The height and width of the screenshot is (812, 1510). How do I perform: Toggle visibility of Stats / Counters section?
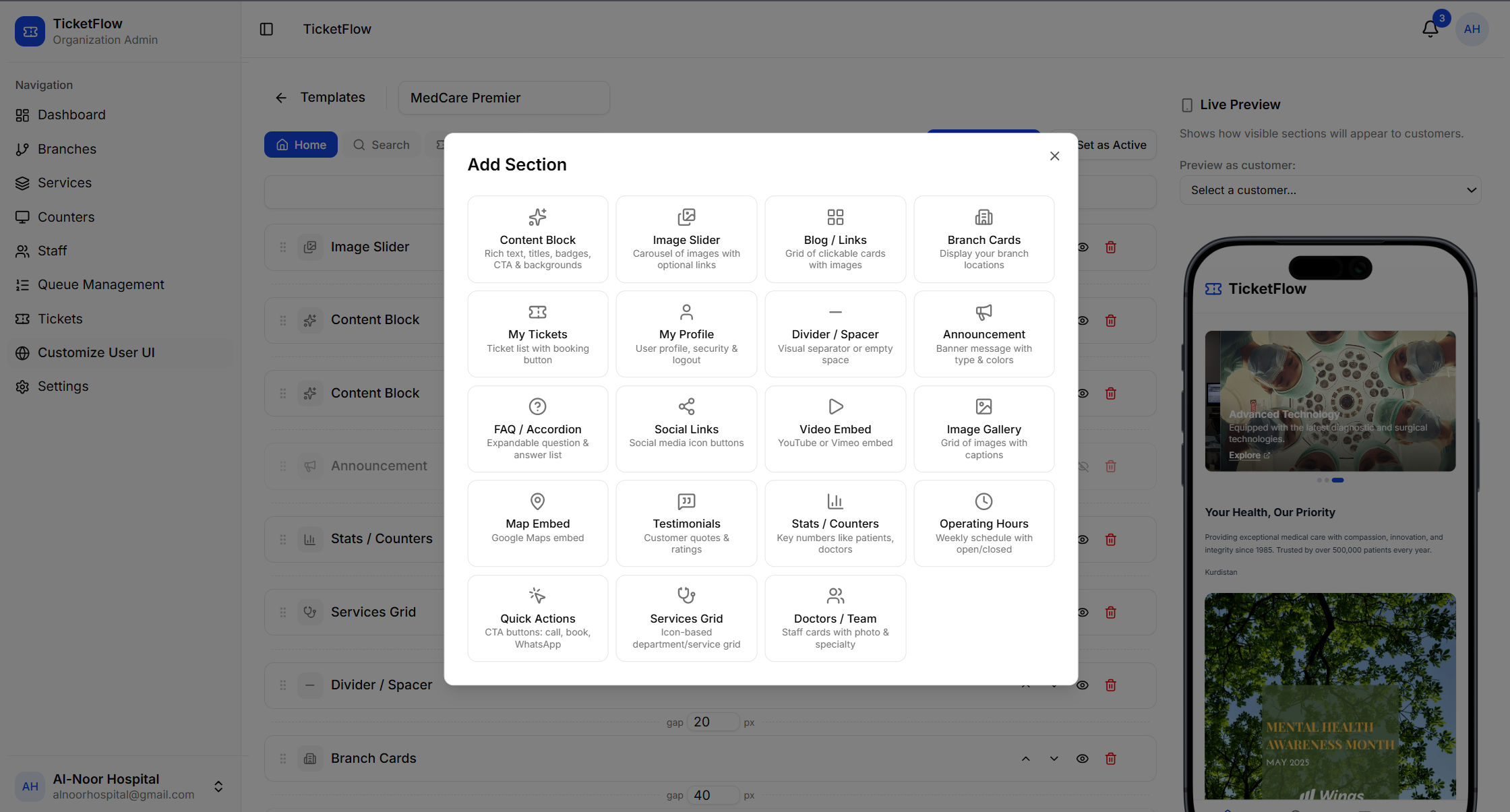1083,539
